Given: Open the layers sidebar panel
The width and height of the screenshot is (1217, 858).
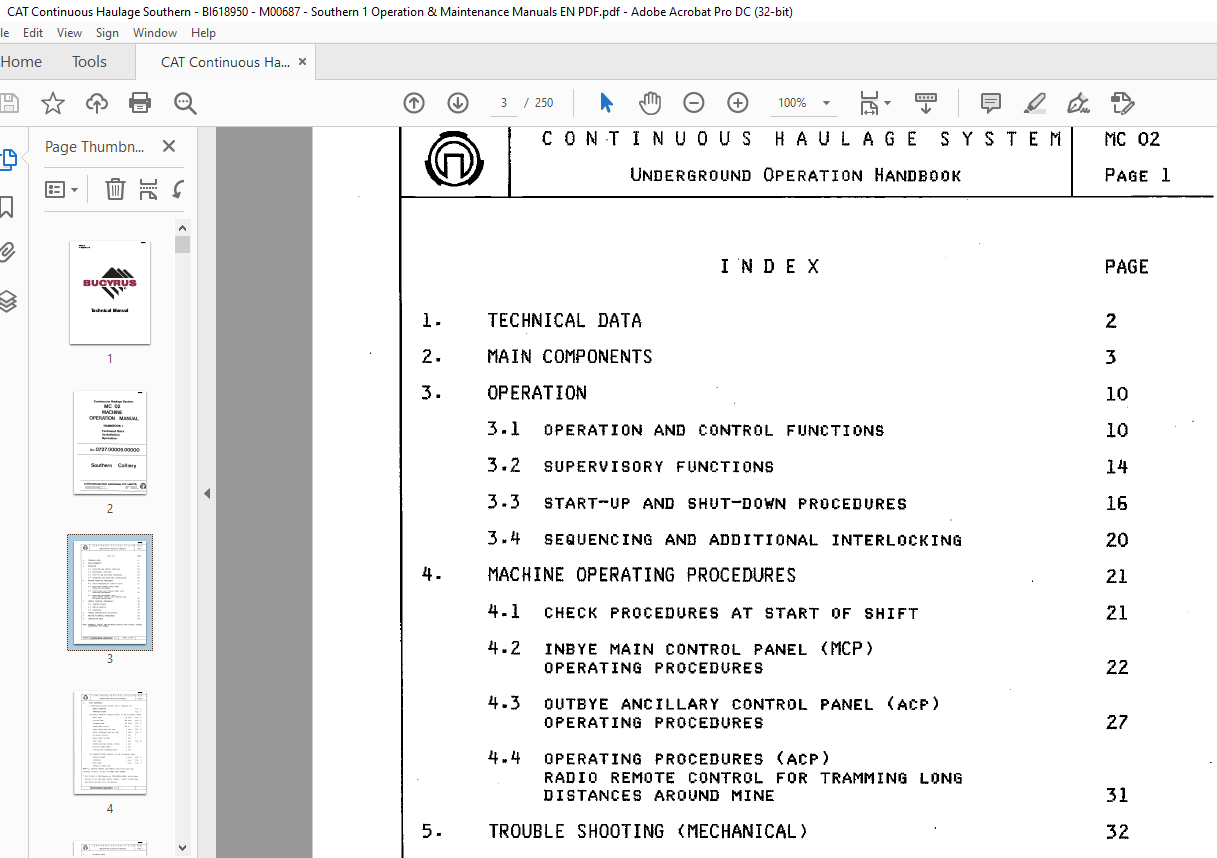Looking at the screenshot, I should 7,300.
